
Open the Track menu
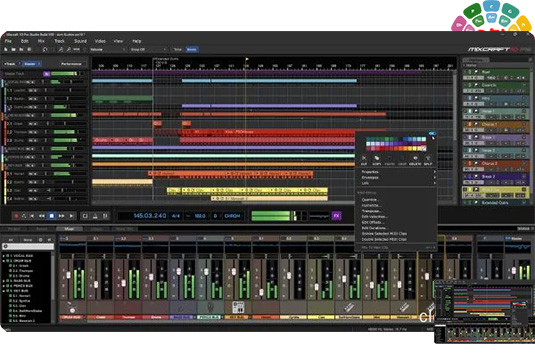pyautogui.click(x=59, y=41)
